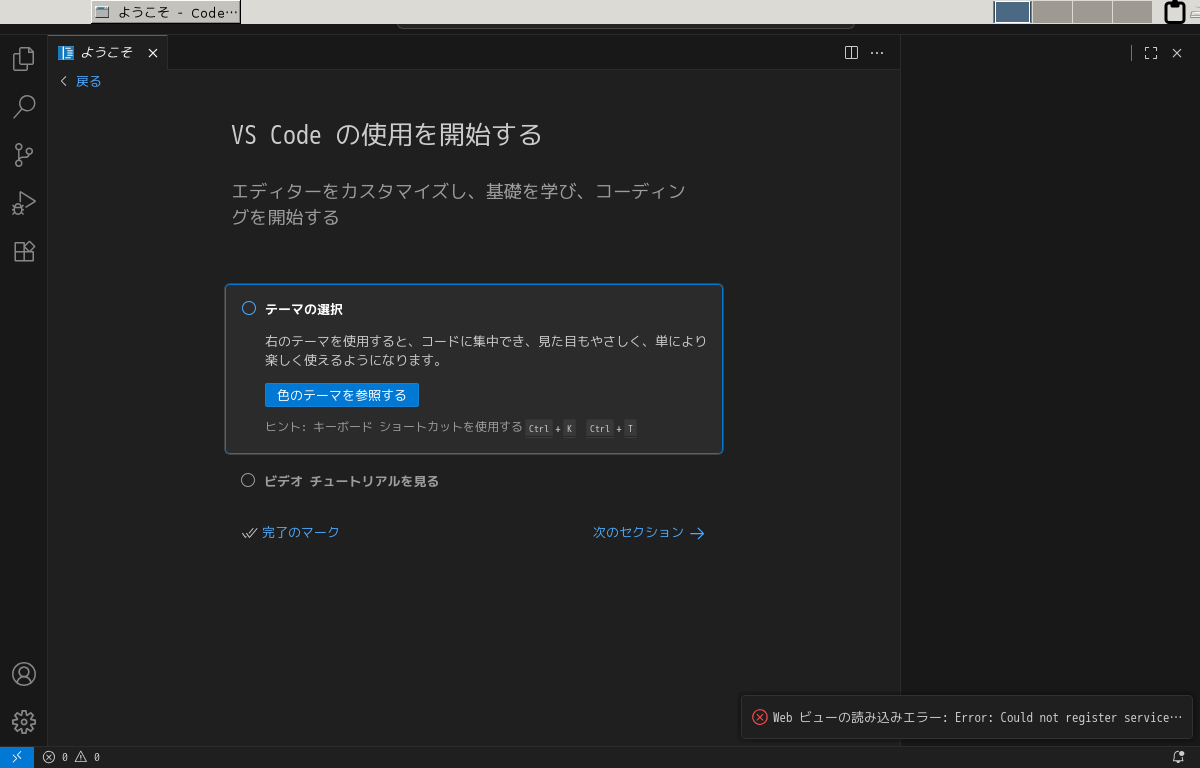Screen dimensions: 1200x768
Task: Click the 完了のマーク link
Action: tap(291, 533)
